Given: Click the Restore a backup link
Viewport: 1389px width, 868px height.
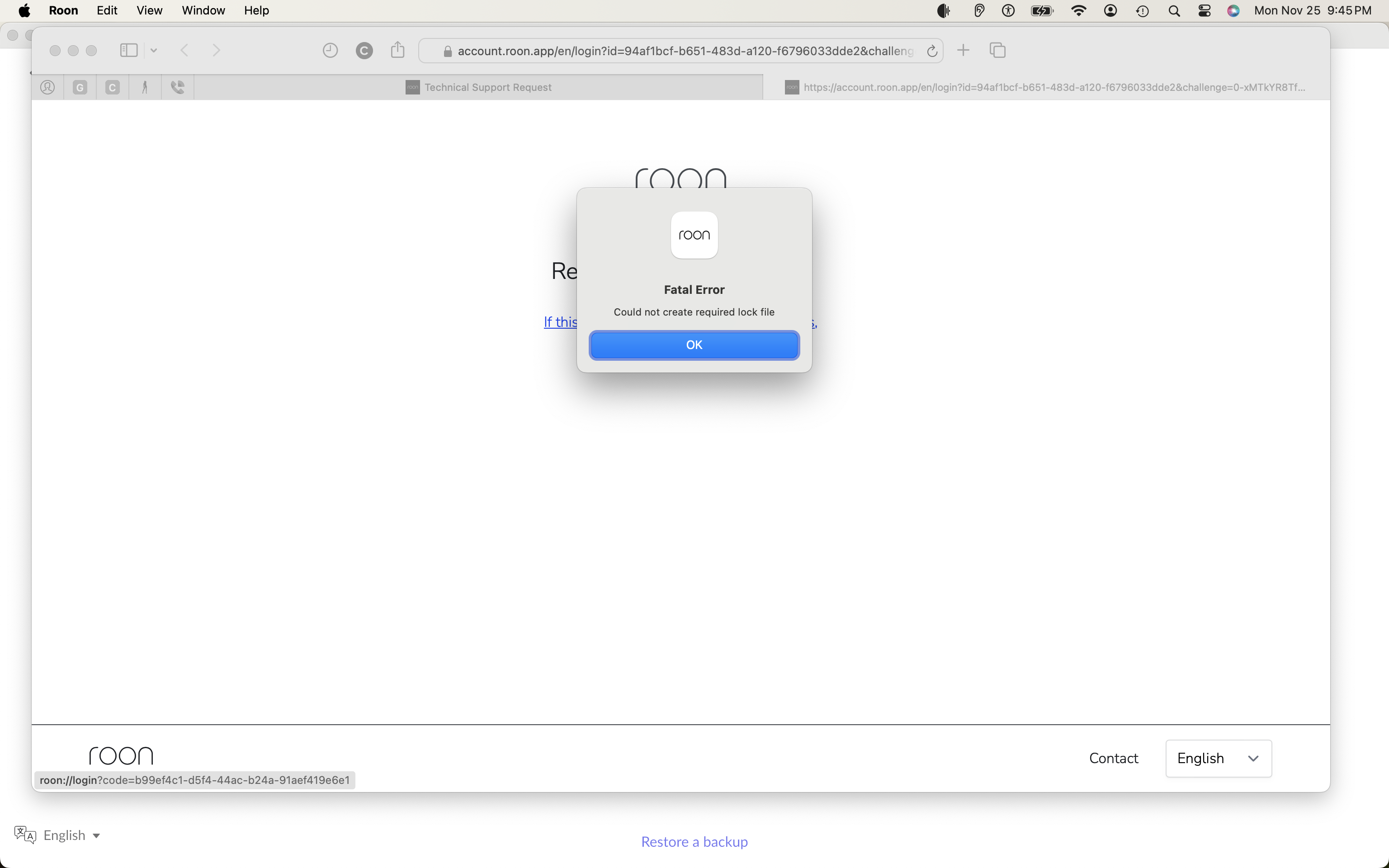Looking at the screenshot, I should pyautogui.click(x=694, y=842).
